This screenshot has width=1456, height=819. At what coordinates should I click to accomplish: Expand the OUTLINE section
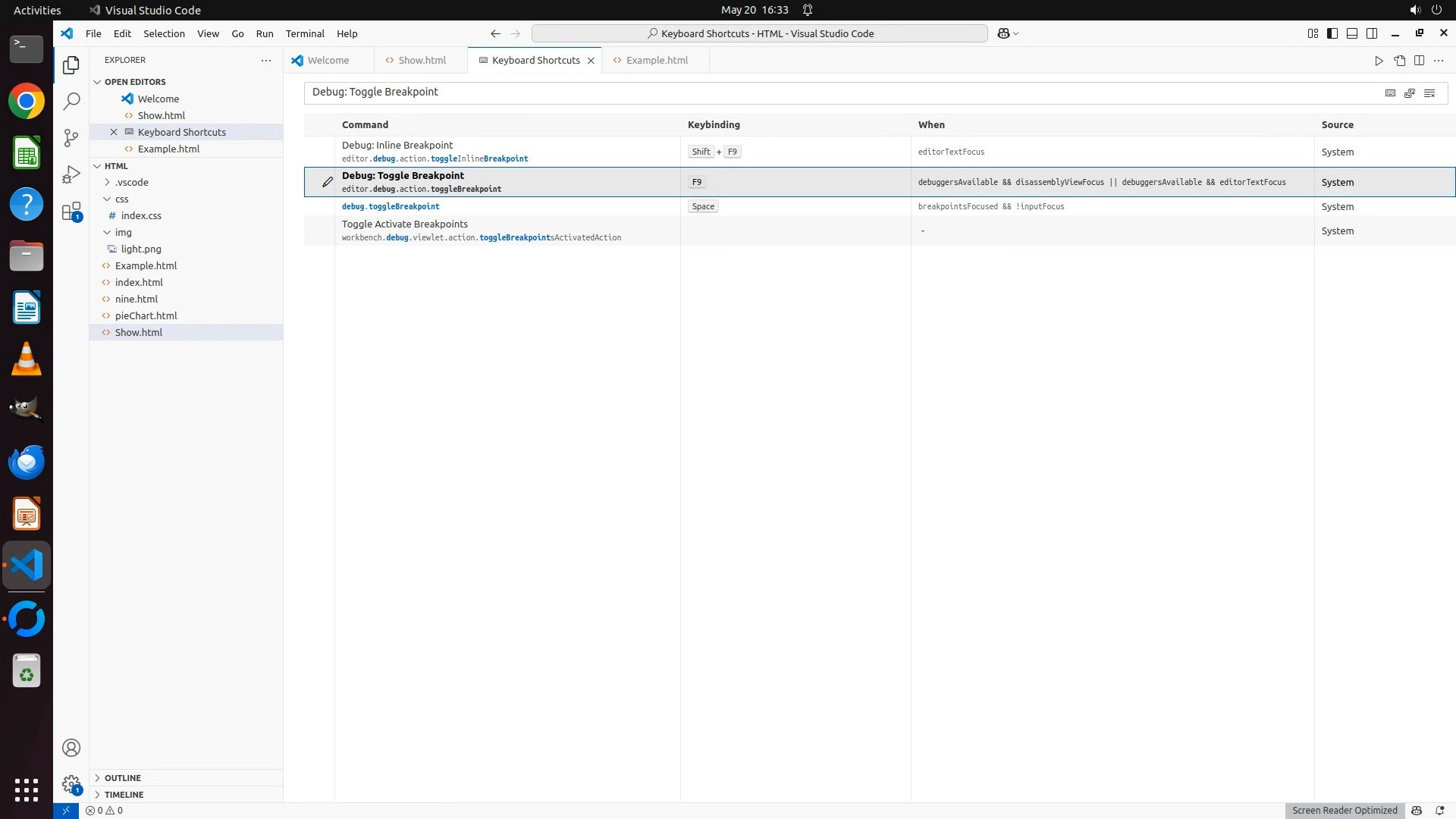pos(122,778)
